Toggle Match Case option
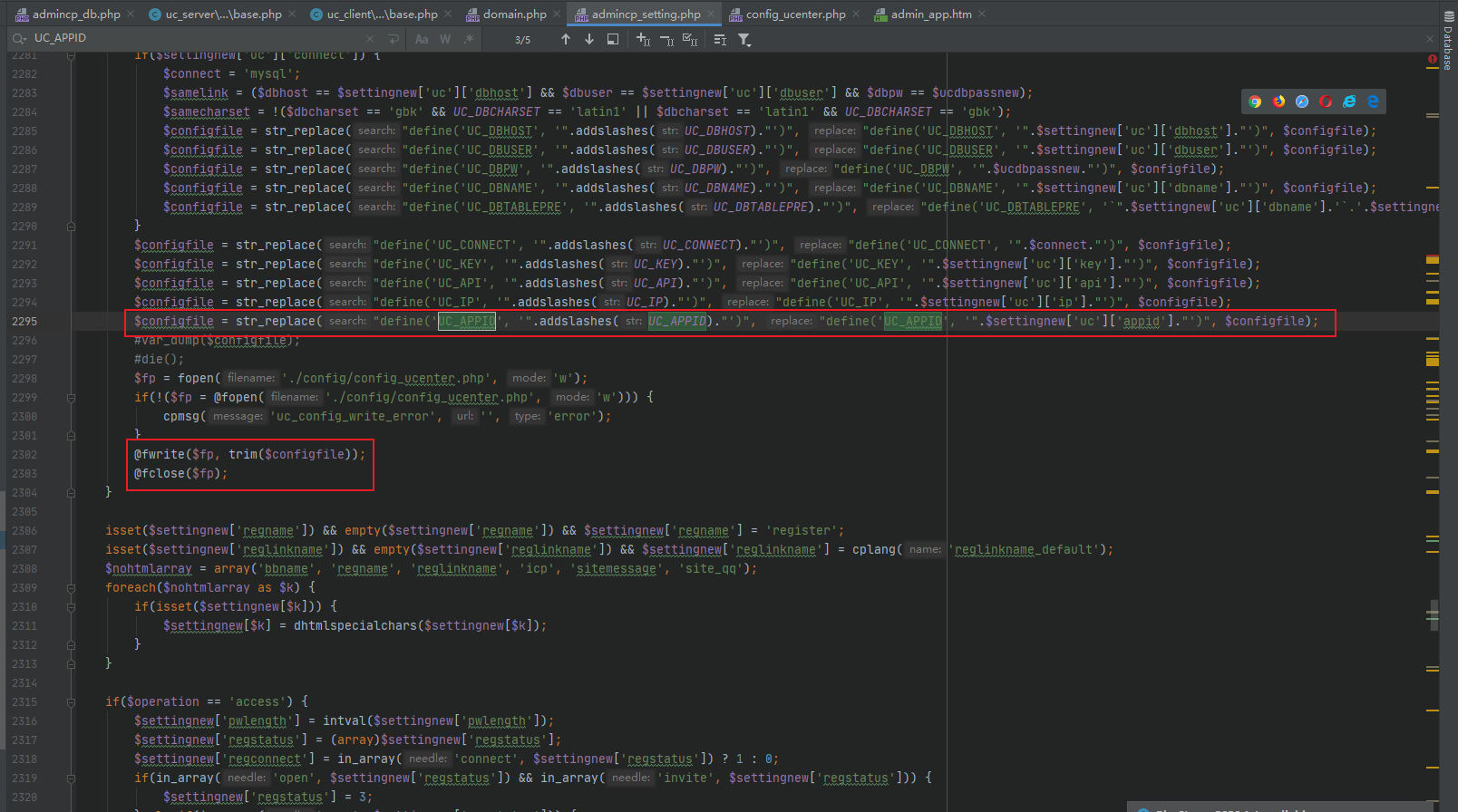Image resolution: width=1458 pixels, height=812 pixels. pyautogui.click(x=422, y=39)
